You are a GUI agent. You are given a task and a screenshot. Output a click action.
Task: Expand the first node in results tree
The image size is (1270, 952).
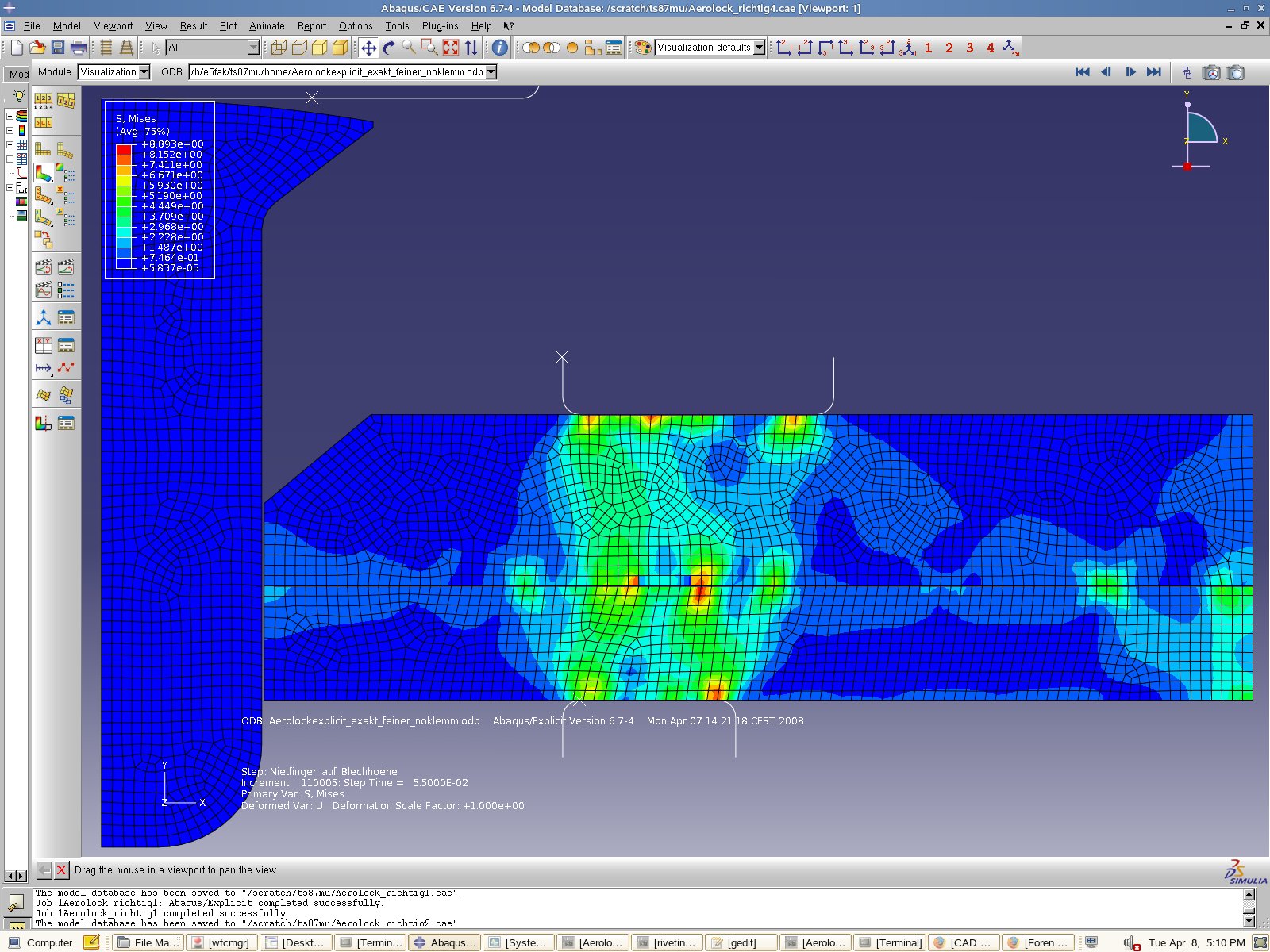pos(10,117)
